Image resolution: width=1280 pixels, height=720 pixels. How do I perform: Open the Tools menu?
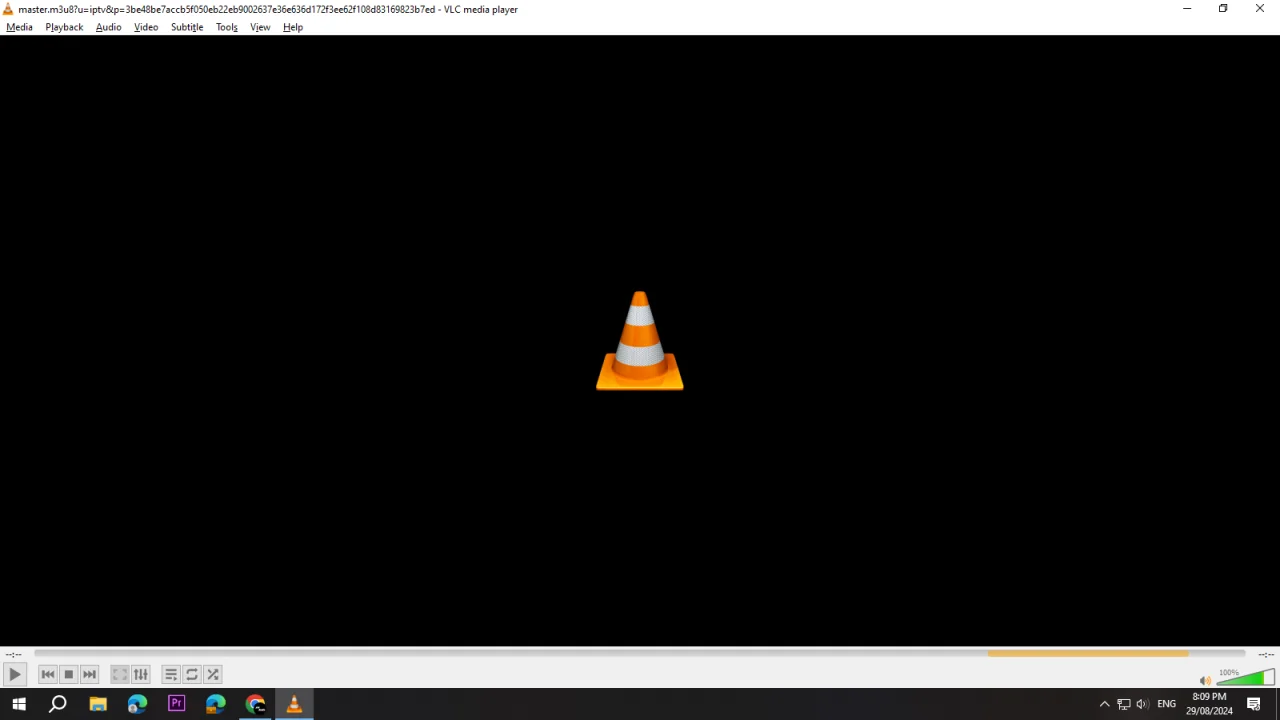(x=227, y=27)
